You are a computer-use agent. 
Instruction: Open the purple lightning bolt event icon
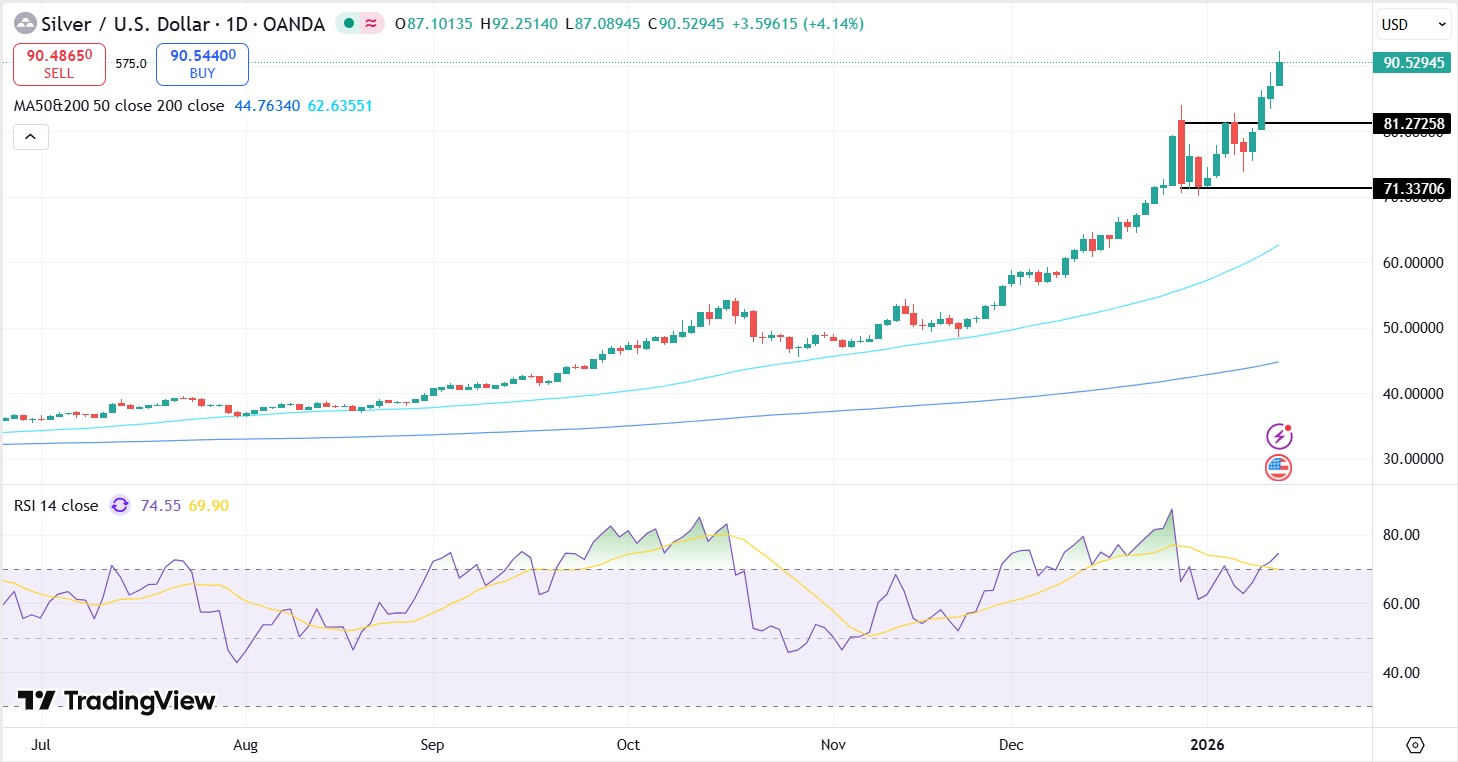(x=1279, y=436)
